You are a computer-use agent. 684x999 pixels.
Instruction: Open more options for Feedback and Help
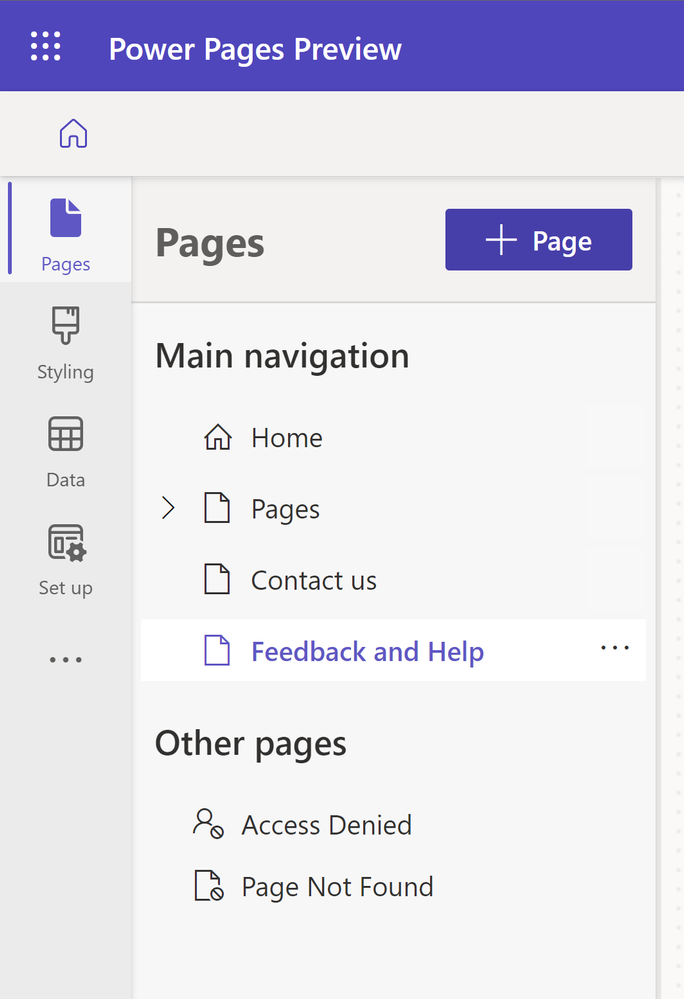615,648
